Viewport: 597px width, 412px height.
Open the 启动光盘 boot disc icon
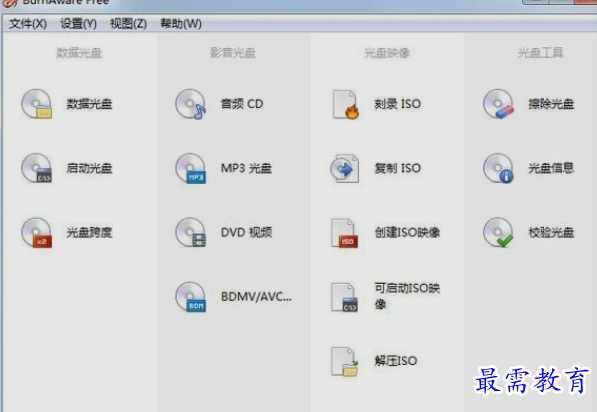click(x=37, y=168)
